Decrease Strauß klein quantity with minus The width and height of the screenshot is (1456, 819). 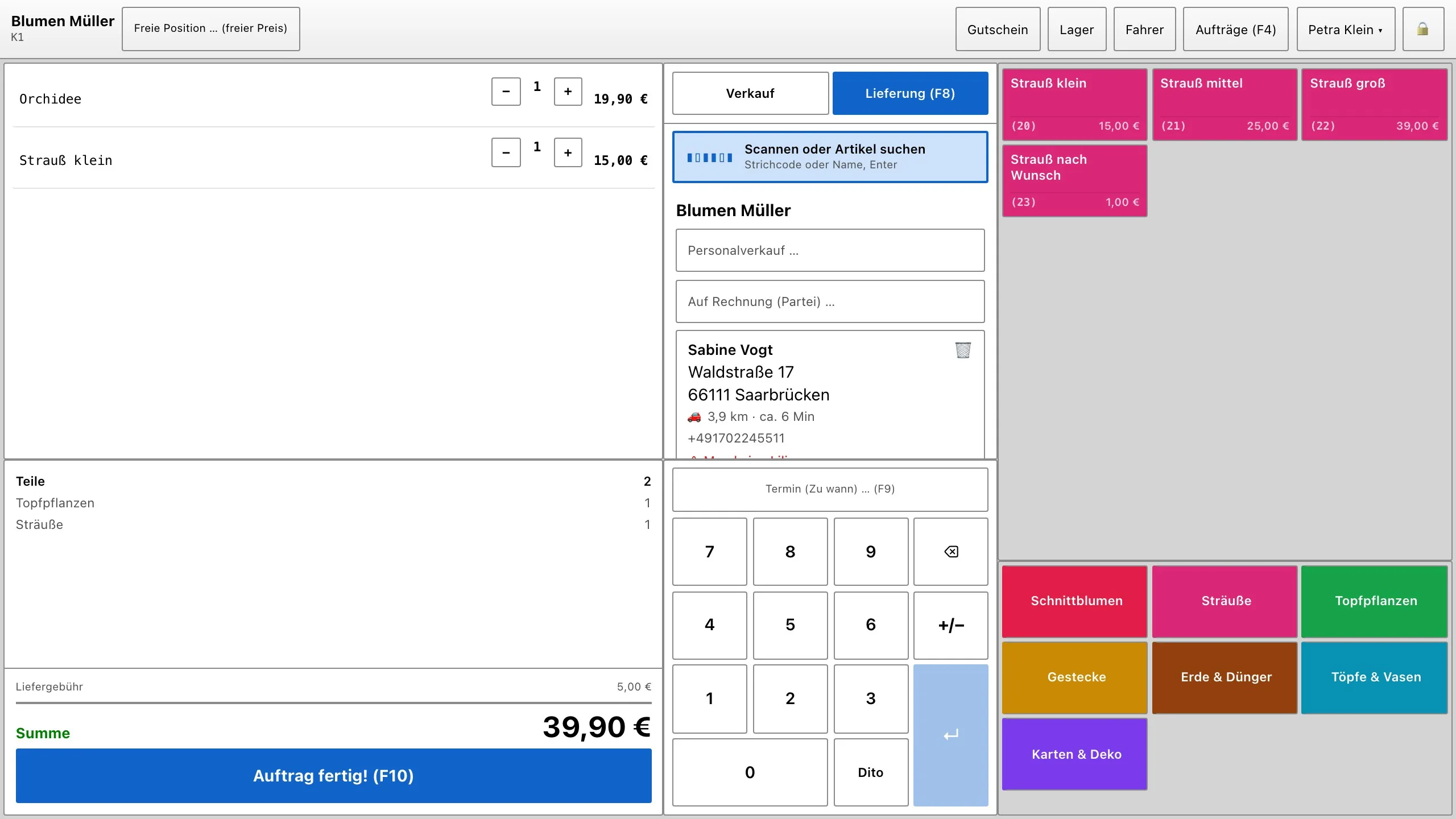click(x=506, y=152)
